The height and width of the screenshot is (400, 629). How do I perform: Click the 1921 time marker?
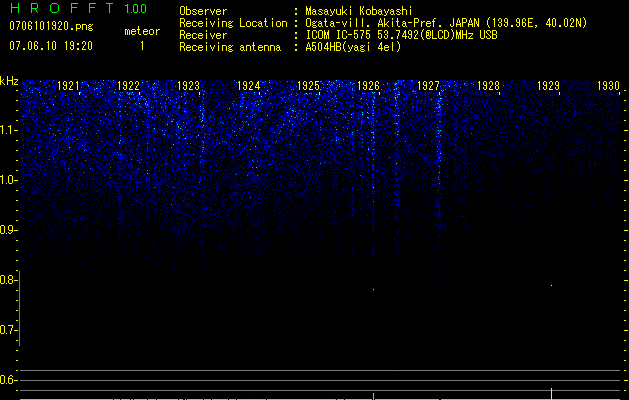point(69,85)
